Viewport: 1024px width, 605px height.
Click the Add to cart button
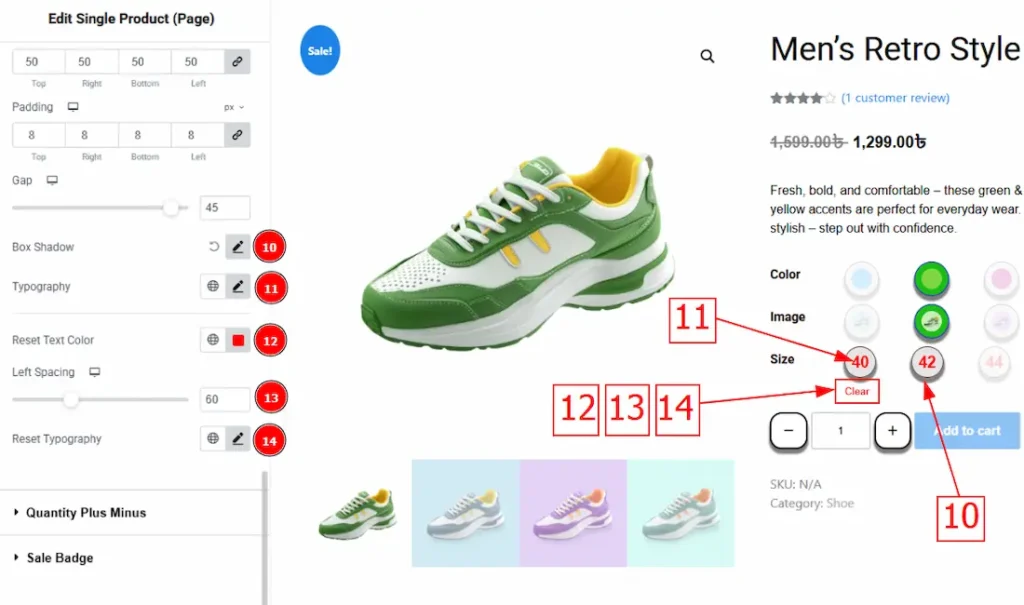[x=967, y=431]
